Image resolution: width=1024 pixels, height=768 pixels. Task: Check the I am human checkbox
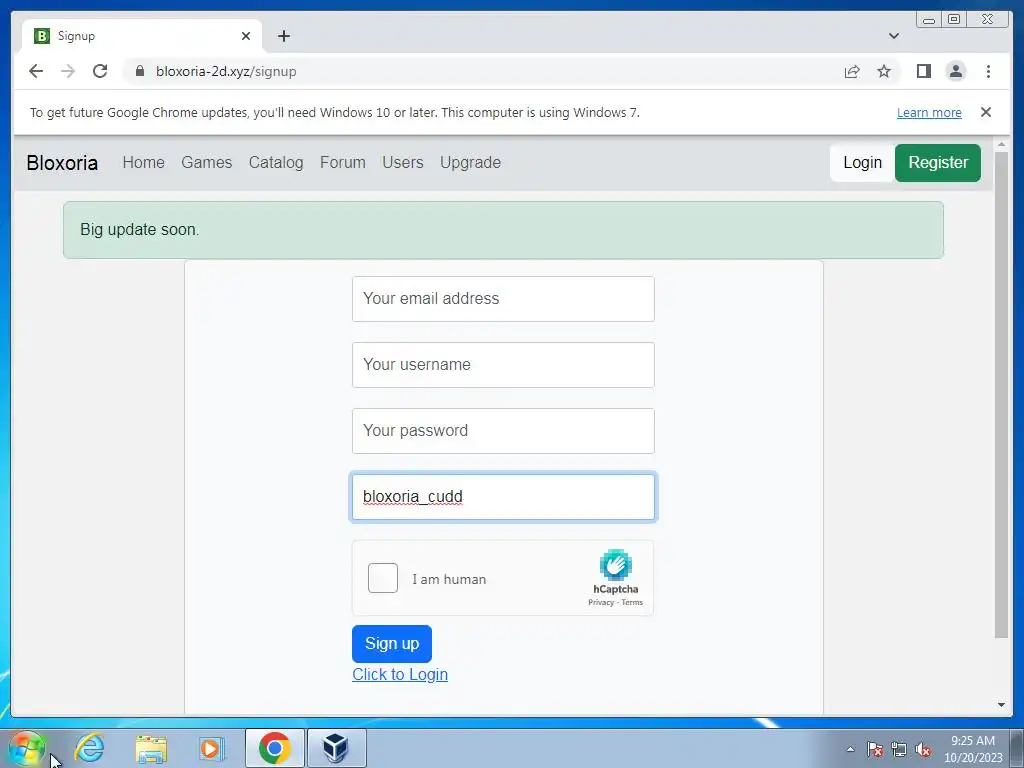383,578
